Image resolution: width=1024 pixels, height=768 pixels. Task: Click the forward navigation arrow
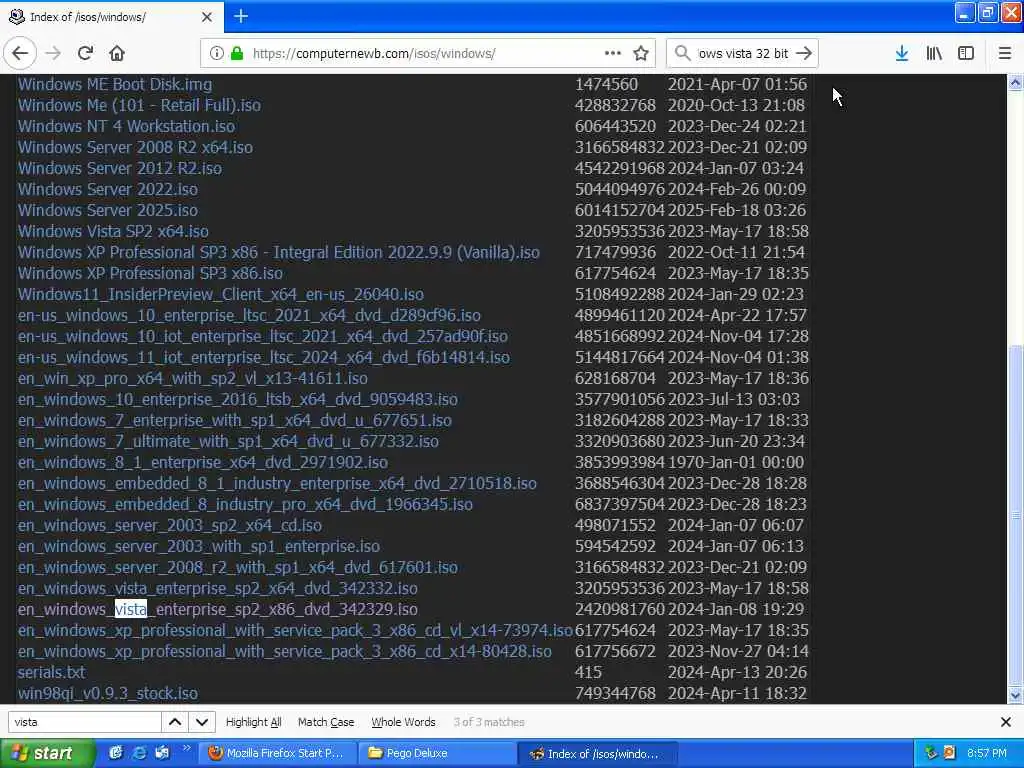(x=54, y=54)
